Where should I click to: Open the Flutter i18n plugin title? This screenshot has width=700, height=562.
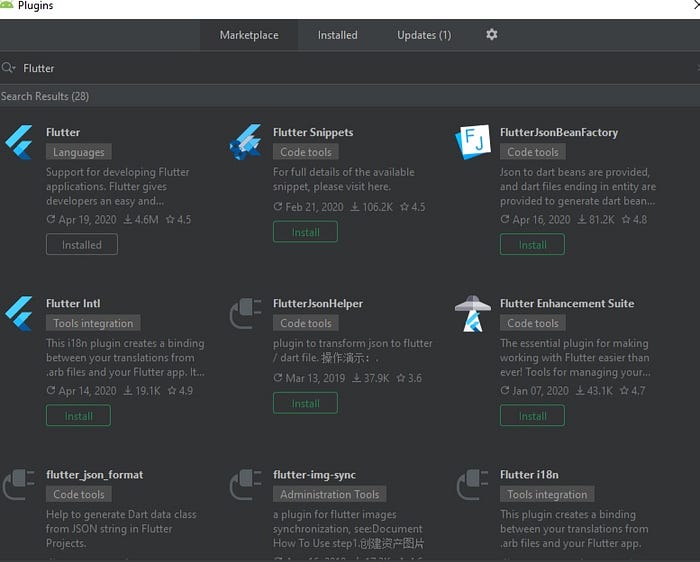[529, 475]
